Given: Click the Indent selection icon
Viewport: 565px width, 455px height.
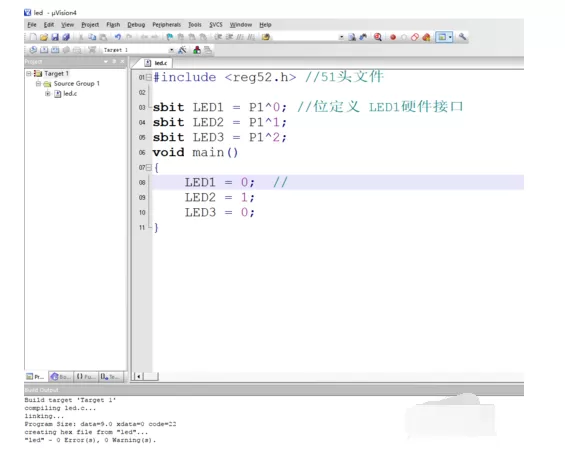Looking at the screenshot, I should tap(218, 37).
